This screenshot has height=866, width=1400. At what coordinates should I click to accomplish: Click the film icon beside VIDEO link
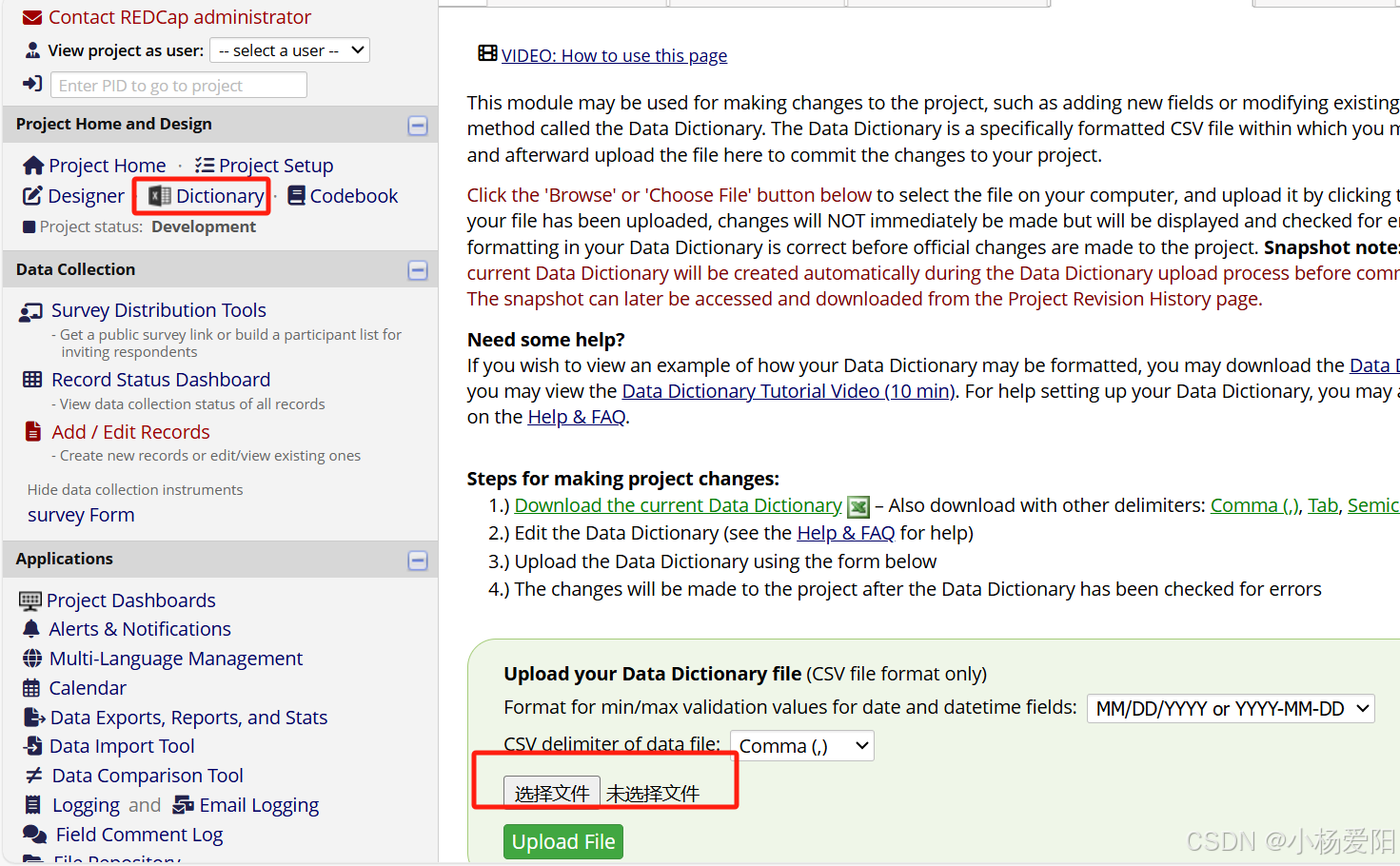[487, 53]
